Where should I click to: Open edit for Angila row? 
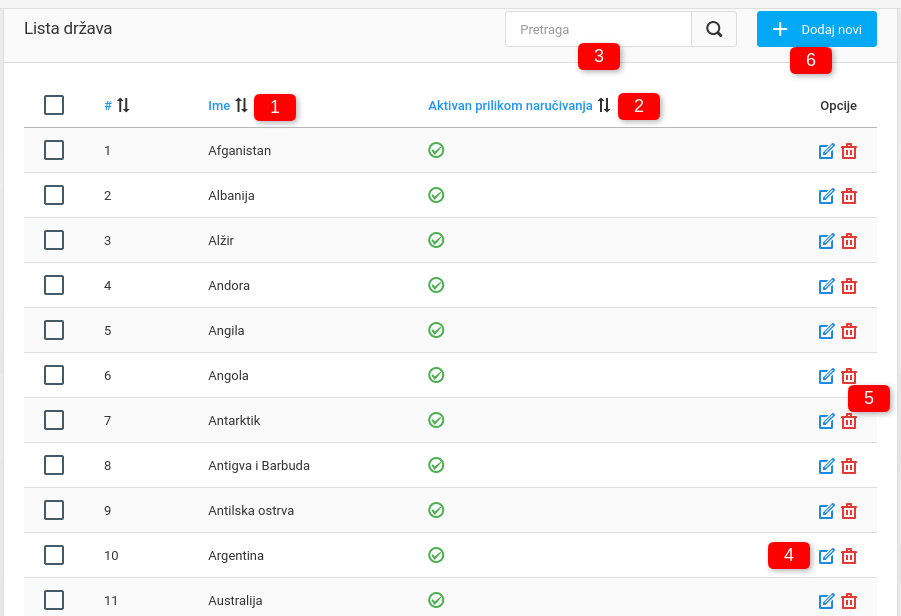(x=826, y=331)
